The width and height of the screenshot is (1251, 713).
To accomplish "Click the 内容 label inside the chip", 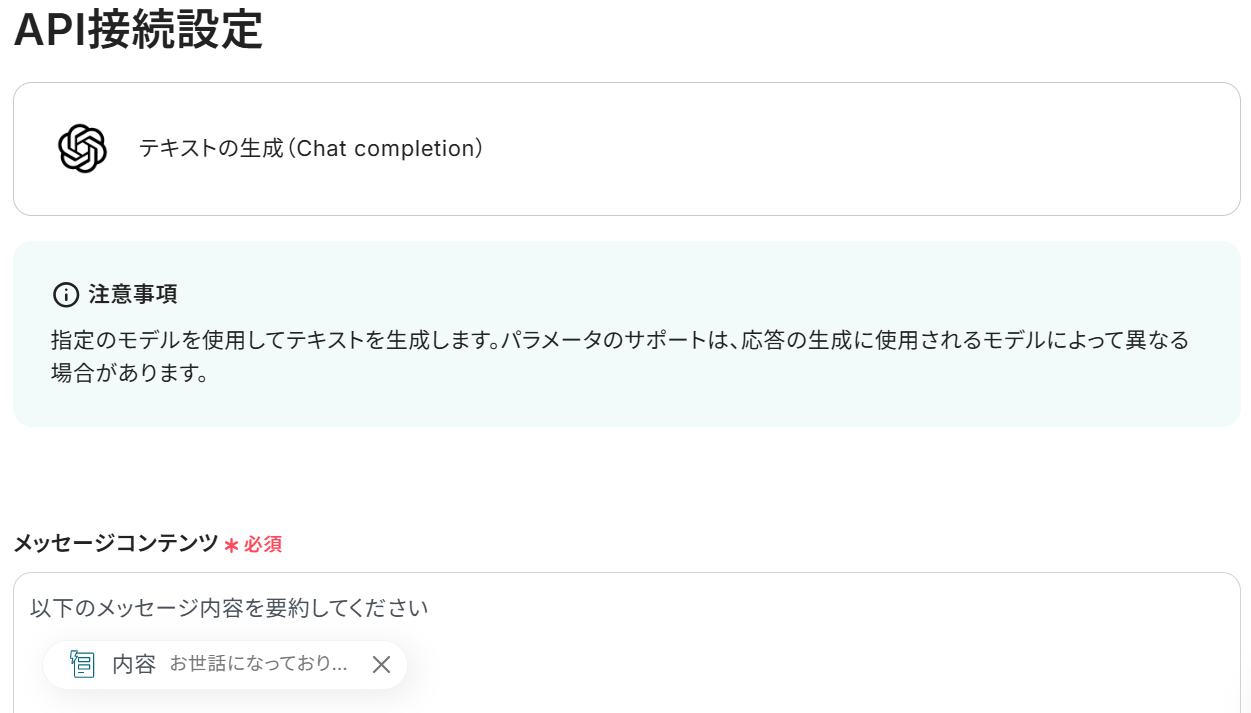I will [x=134, y=664].
